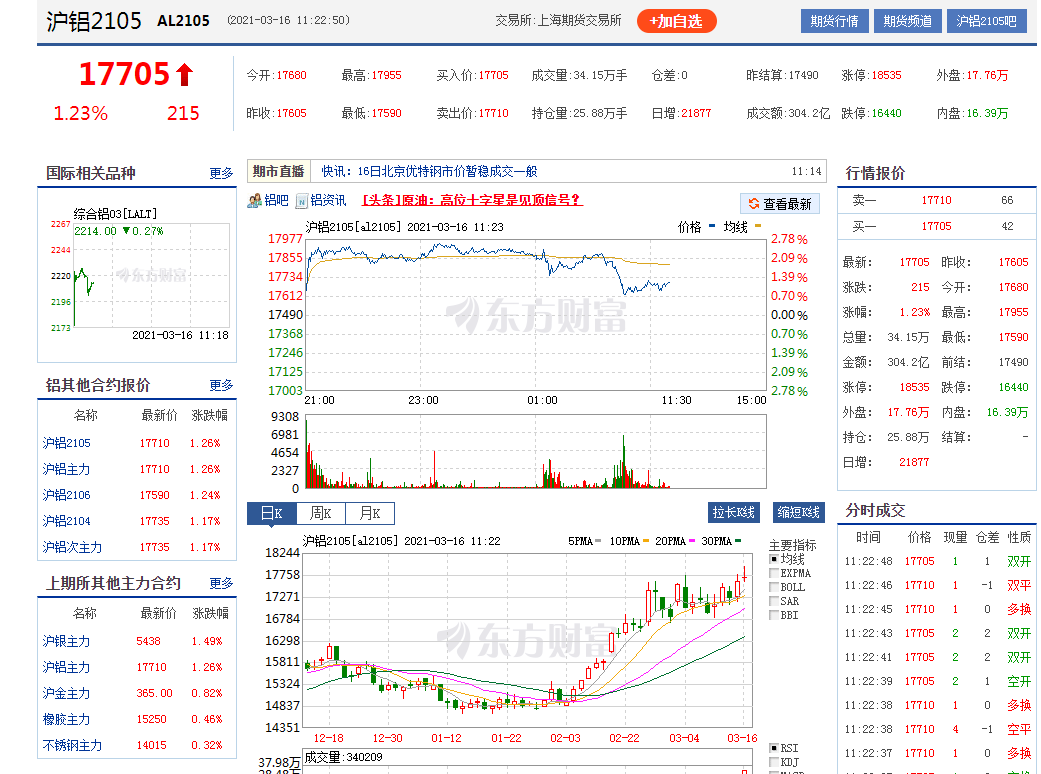Click the 10PMA orange legend swatch
The width and height of the screenshot is (1041, 774).
coord(646,541)
